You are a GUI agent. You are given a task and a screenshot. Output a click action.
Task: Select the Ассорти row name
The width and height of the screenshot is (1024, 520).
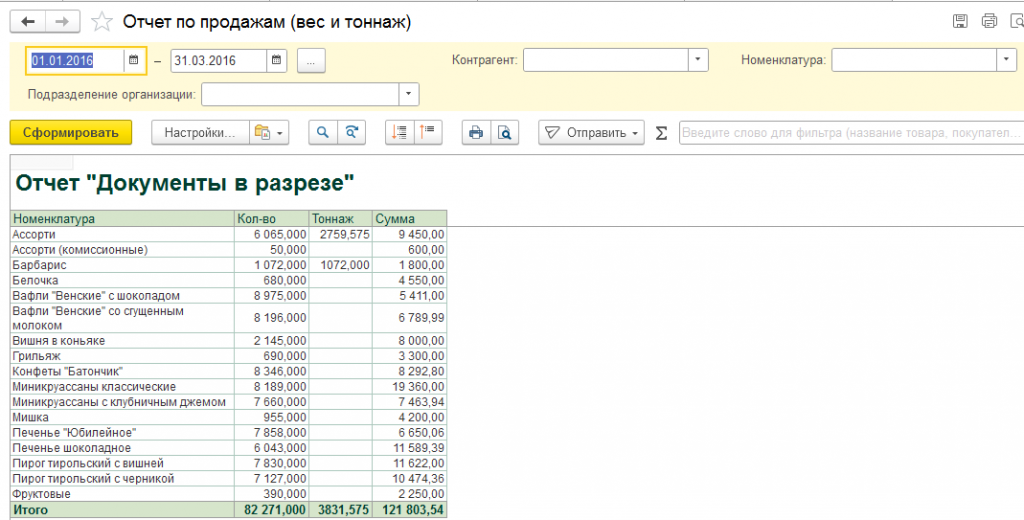pyautogui.click(x=34, y=235)
